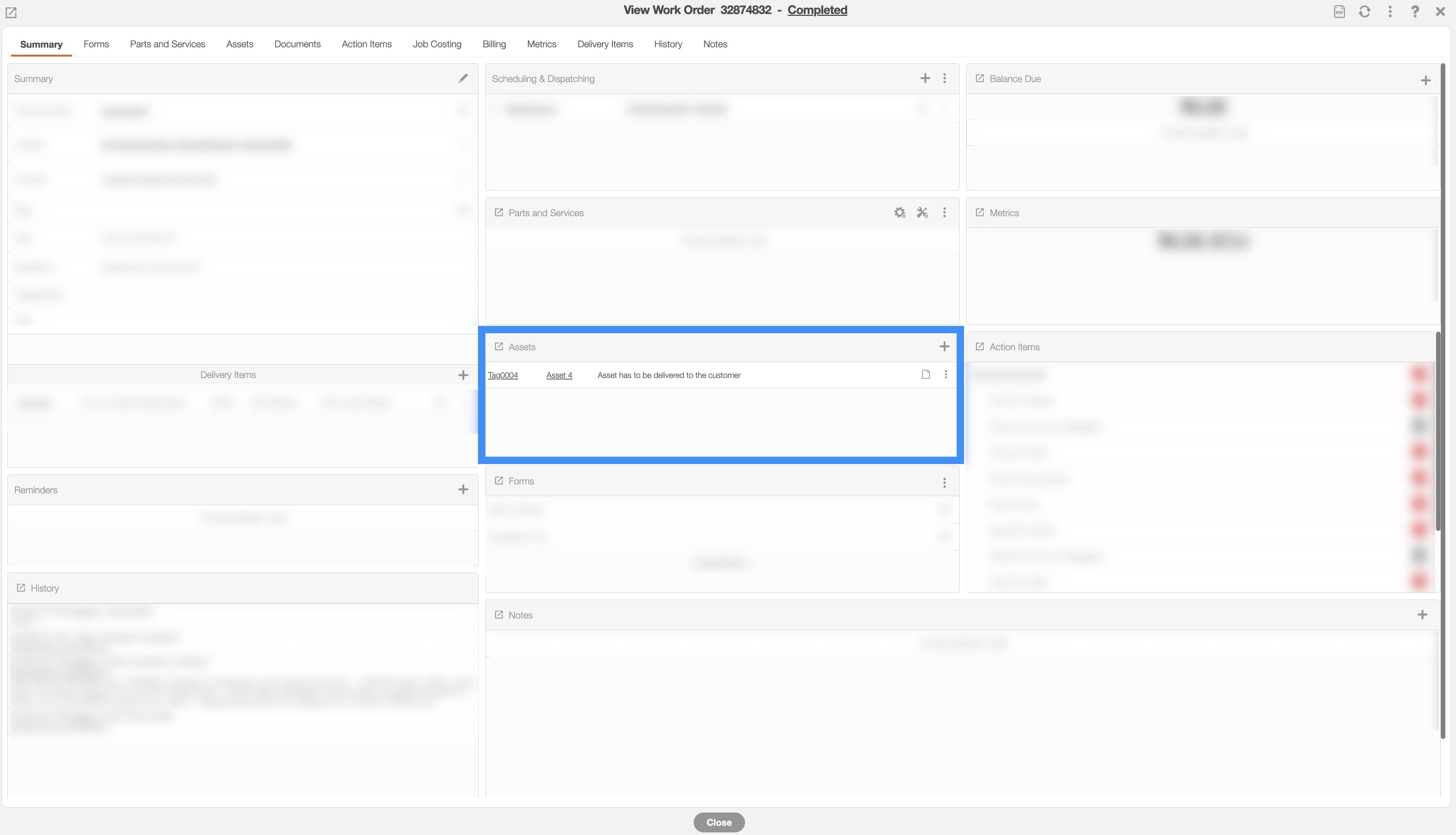Viewport: 1456px width, 835px height.
Task: Add new asset with plus icon
Action: point(944,347)
